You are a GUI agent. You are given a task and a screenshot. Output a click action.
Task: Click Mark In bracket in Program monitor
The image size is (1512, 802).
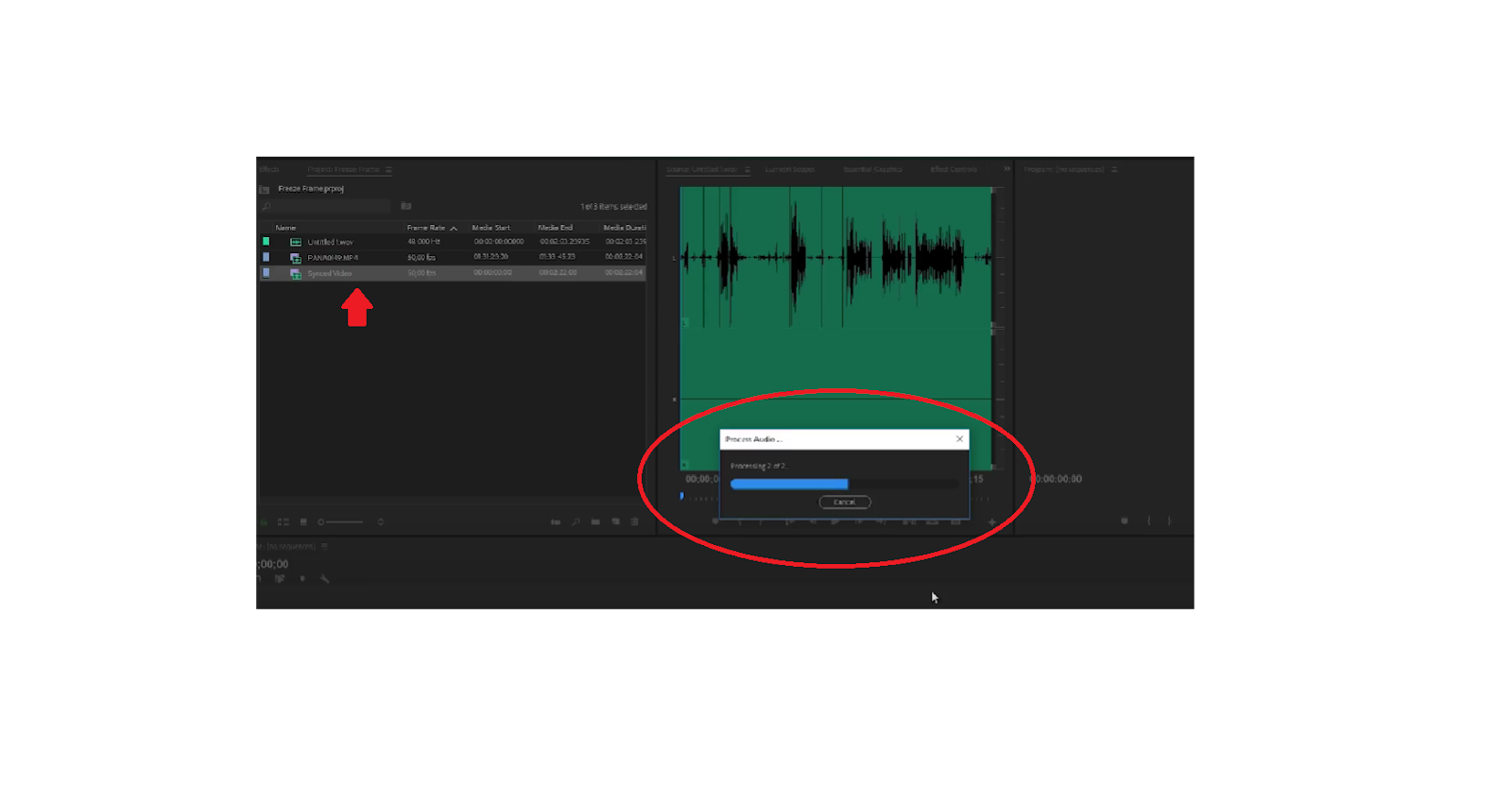(1149, 521)
